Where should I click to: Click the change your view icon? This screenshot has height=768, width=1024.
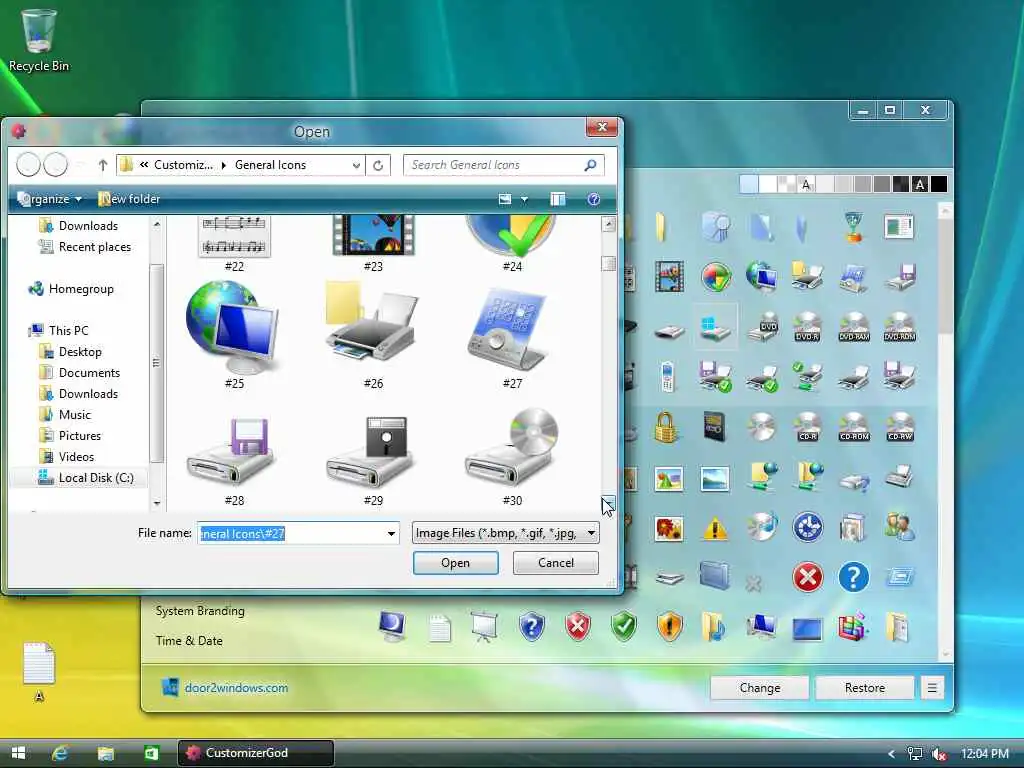coord(505,199)
